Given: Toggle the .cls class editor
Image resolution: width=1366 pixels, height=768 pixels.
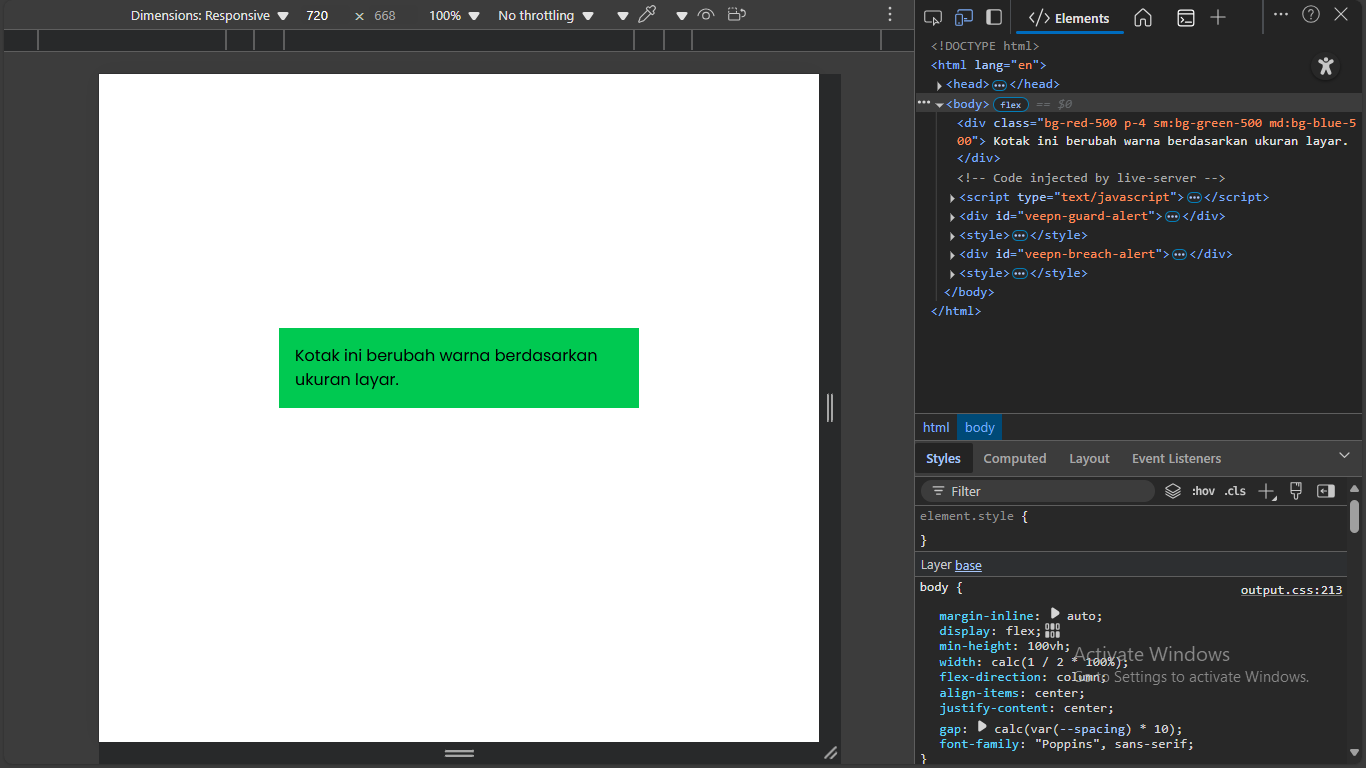Looking at the screenshot, I should (1235, 491).
